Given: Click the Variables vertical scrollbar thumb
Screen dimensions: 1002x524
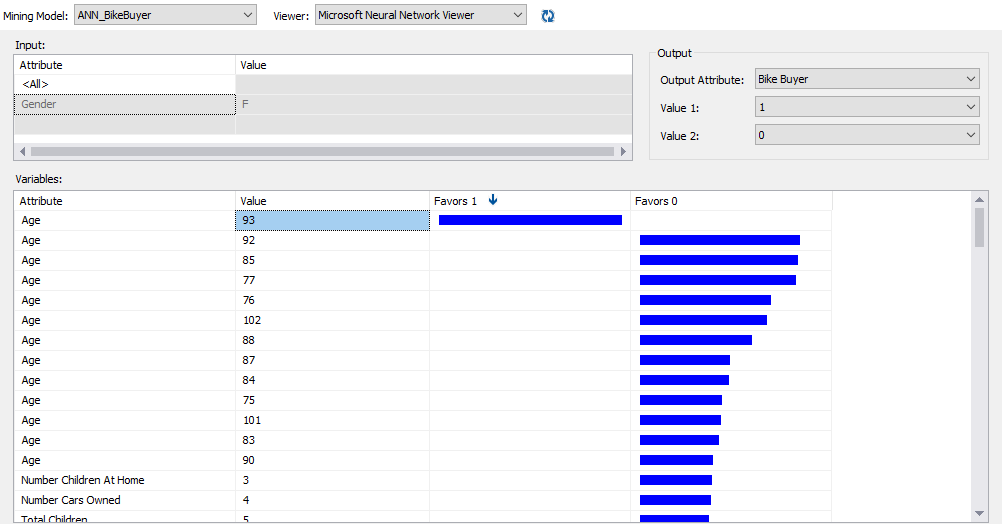Looking at the screenshot, I should point(979,227).
